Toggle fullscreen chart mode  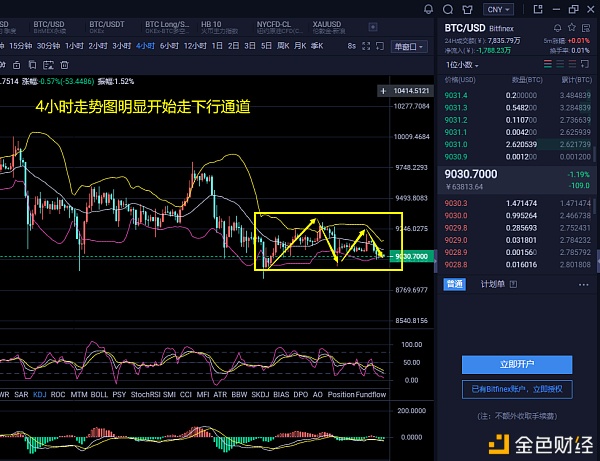(366, 46)
